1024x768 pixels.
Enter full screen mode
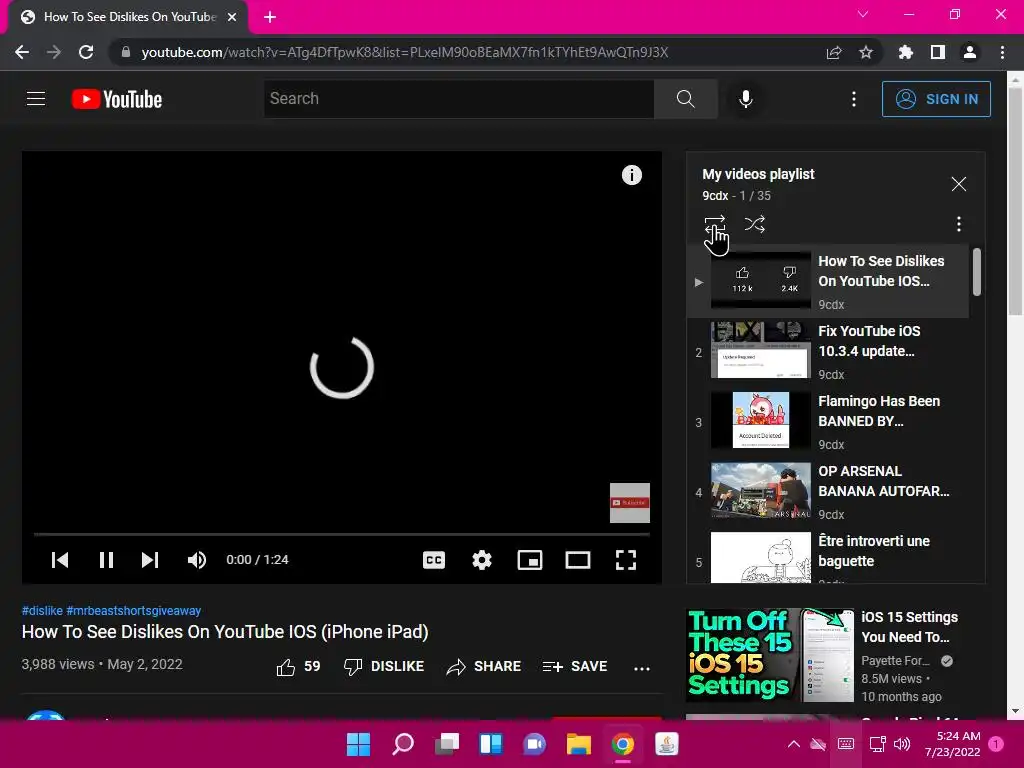click(x=626, y=560)
